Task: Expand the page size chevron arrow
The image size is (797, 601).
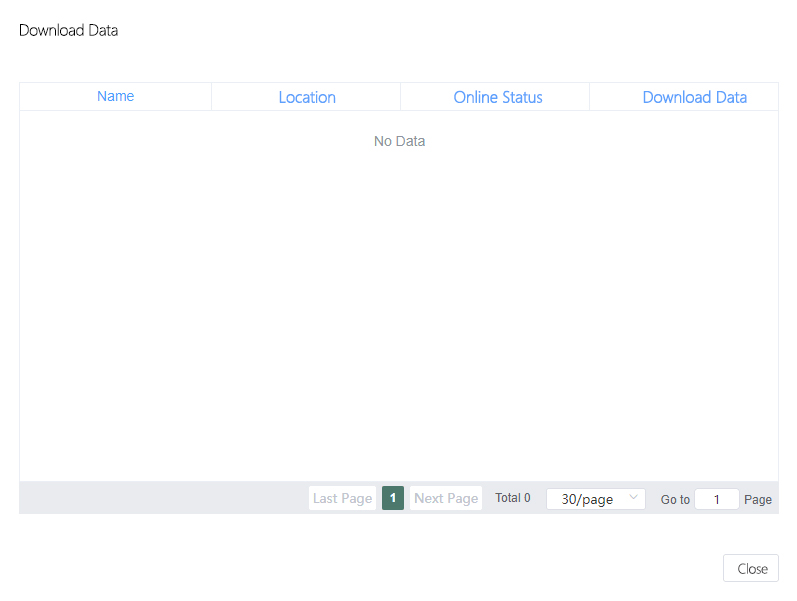Action: (633, 497)
